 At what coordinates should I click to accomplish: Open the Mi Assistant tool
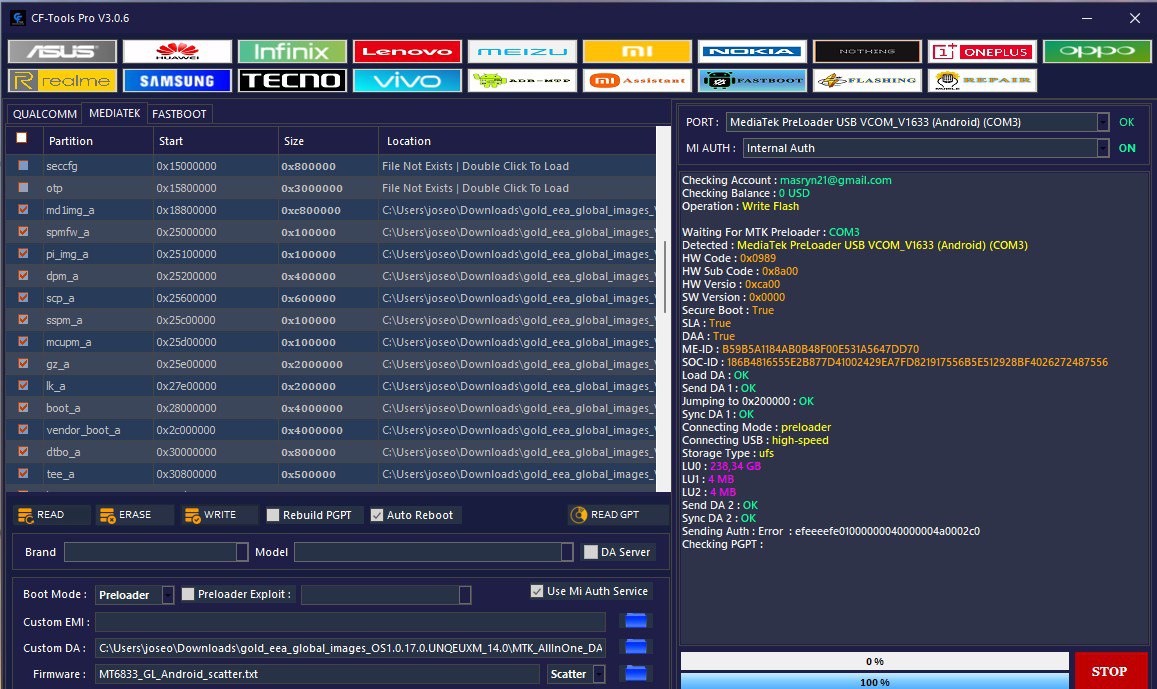[x=637, y=81]
